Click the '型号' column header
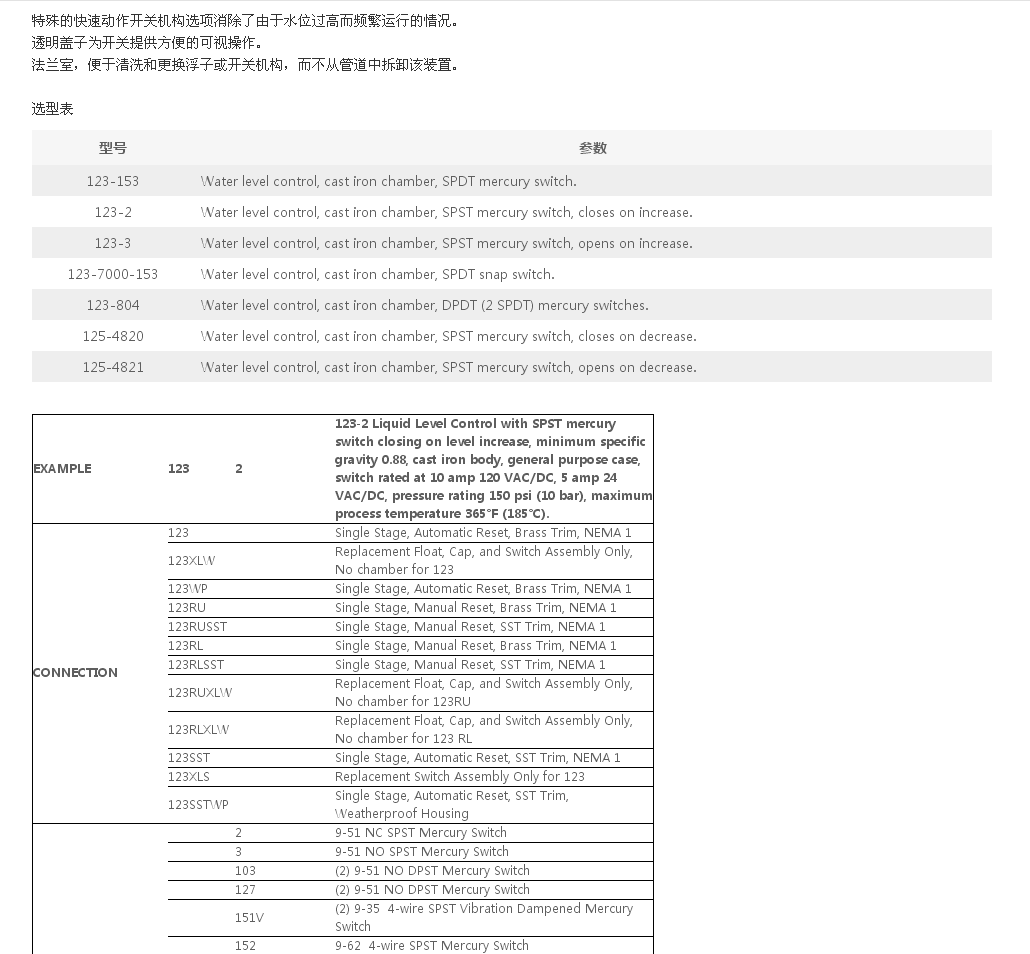 (x=112, y=148)
